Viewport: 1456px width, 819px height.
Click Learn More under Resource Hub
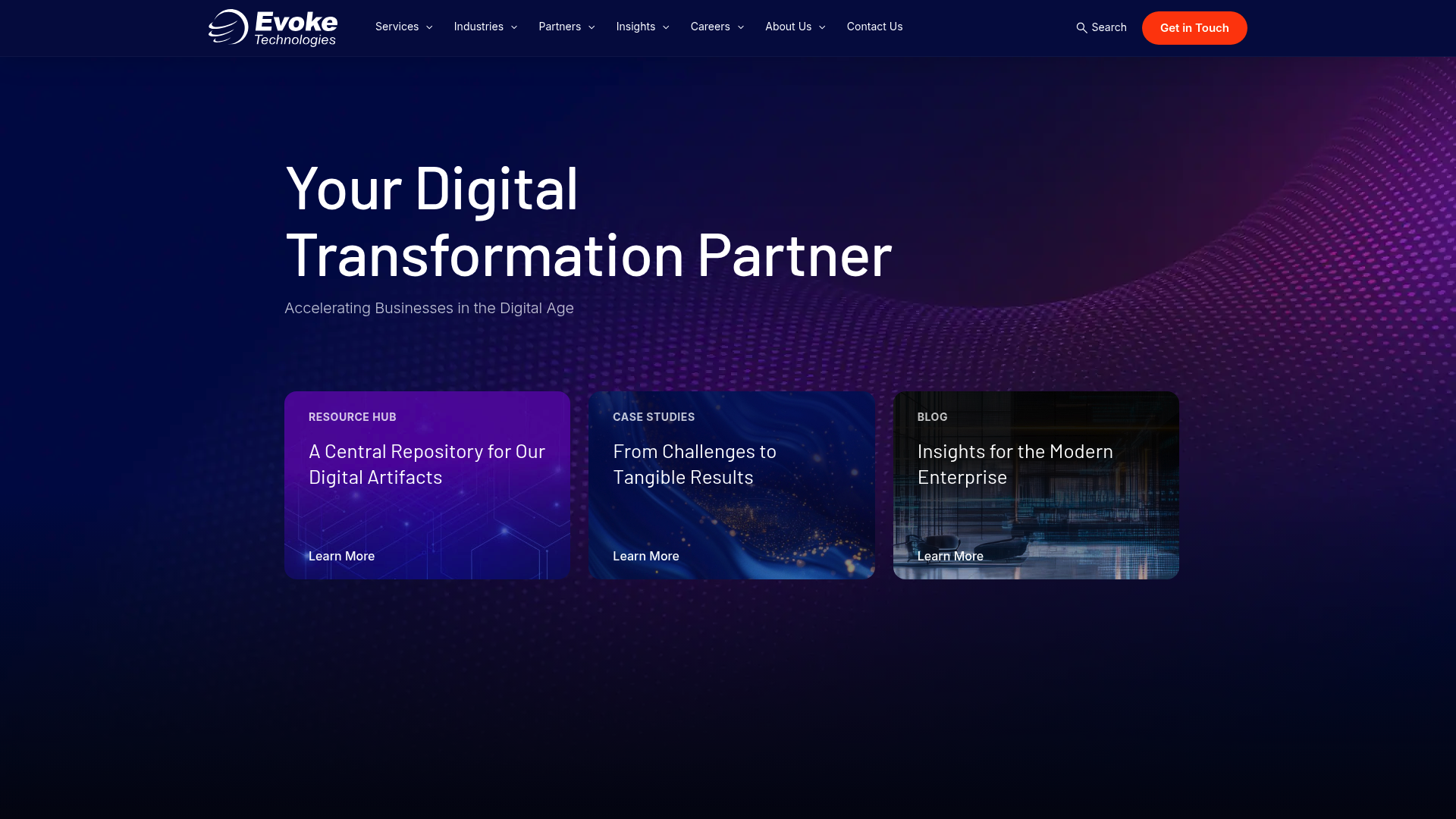(341, 556)
